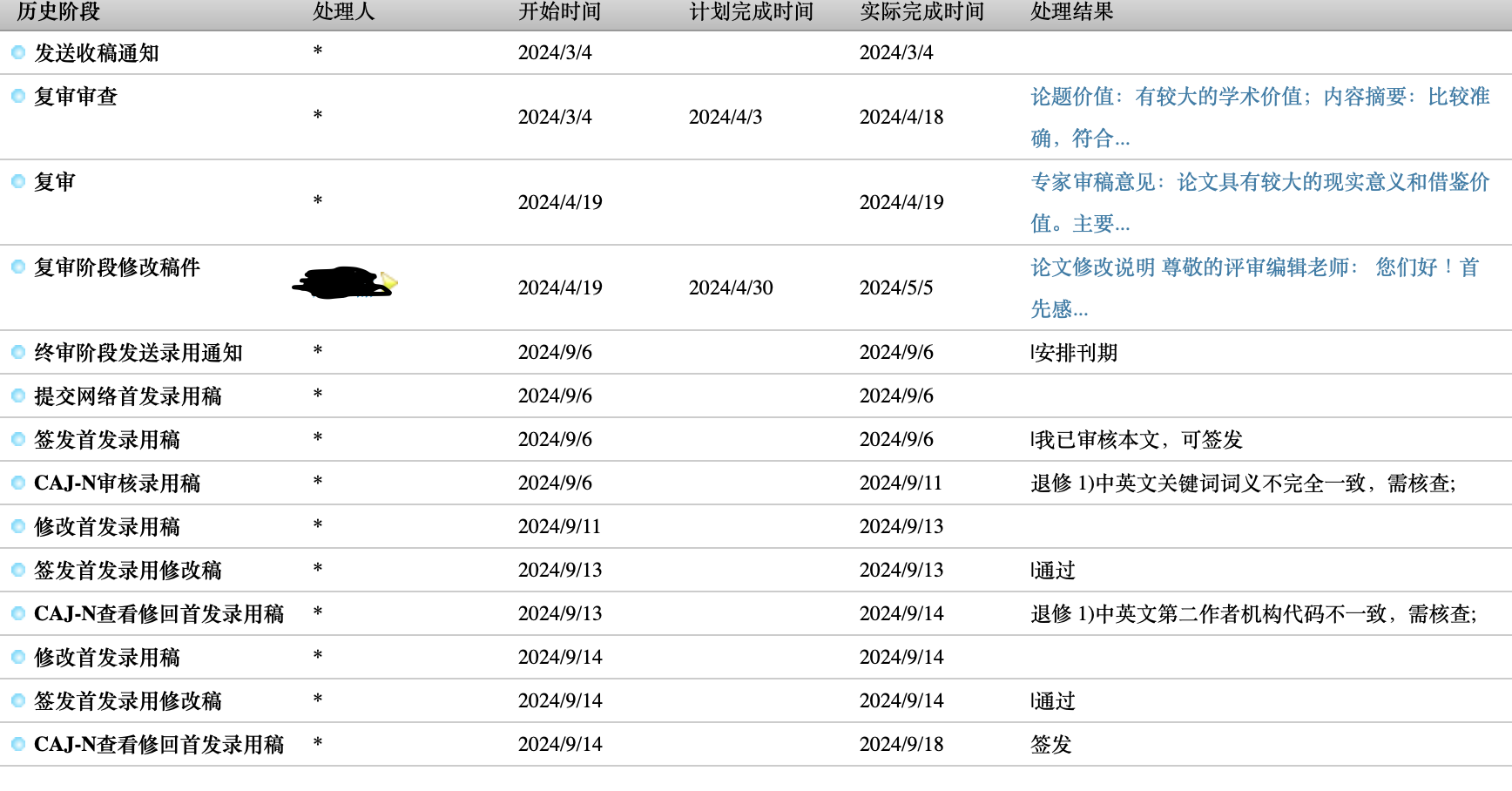The image size is (1512, 791).
Task: Open the 专家审稿意见 result link
Action: tap(1259, 202)
